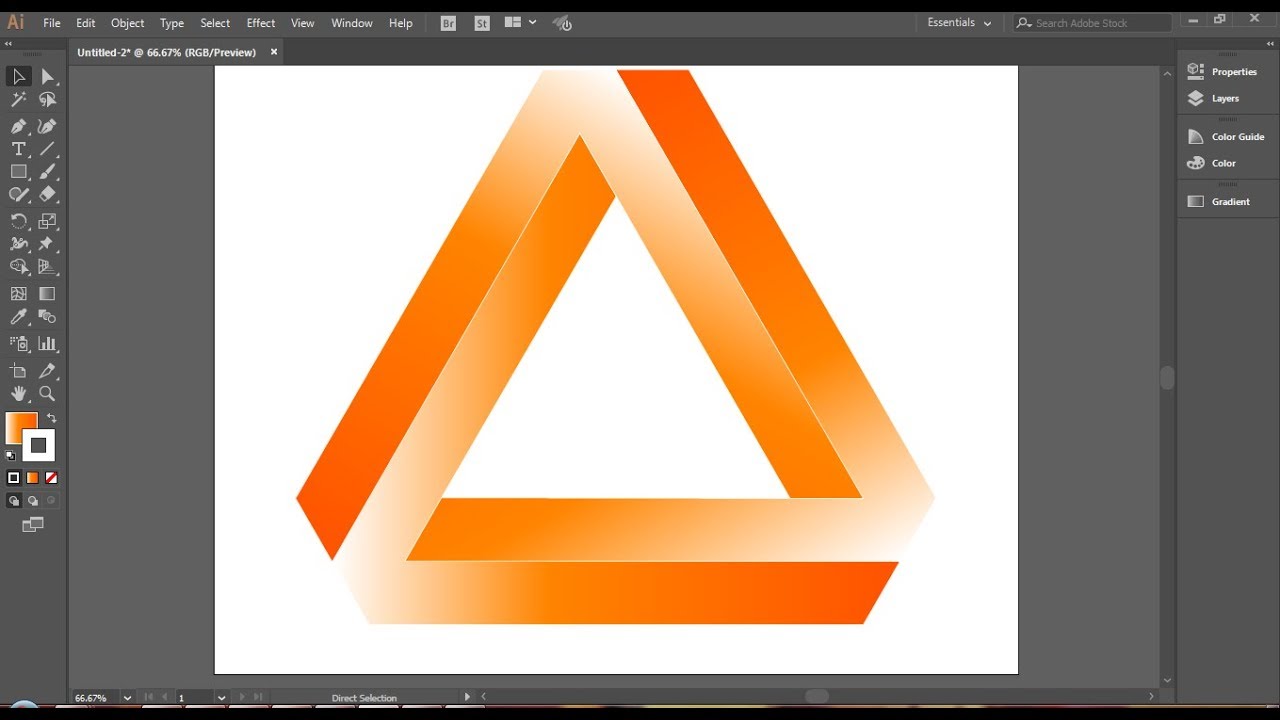Close the Untitled-2 document tab
This screenshot has height=720, width=1280.
274,52
